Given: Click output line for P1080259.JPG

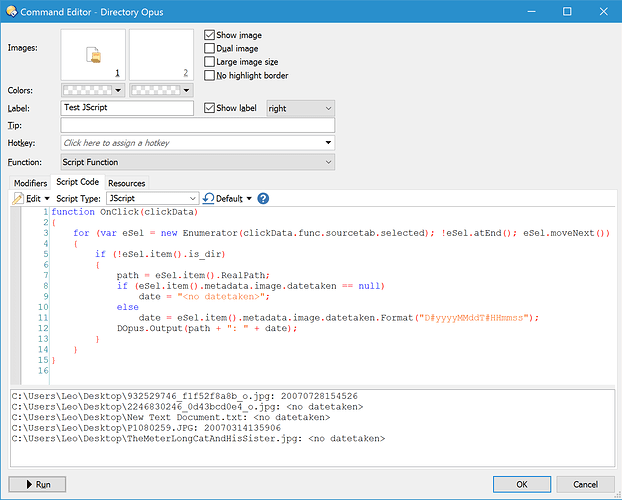Looking at the screenshot, I should (x=146, y=428).
